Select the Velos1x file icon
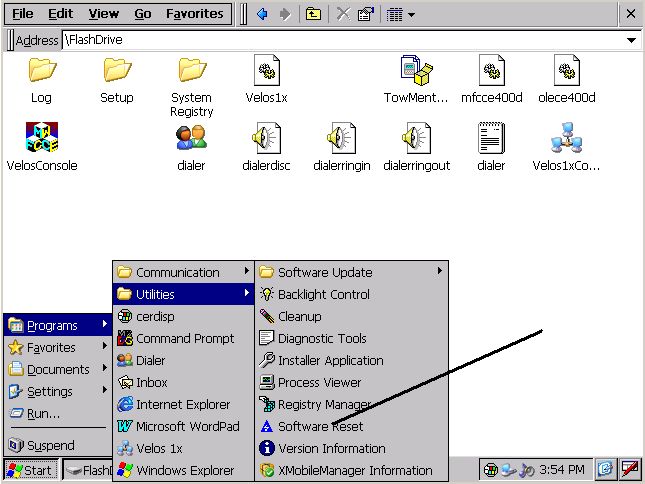The height and width of the screenshot is (484, 645). click(267, 80)
